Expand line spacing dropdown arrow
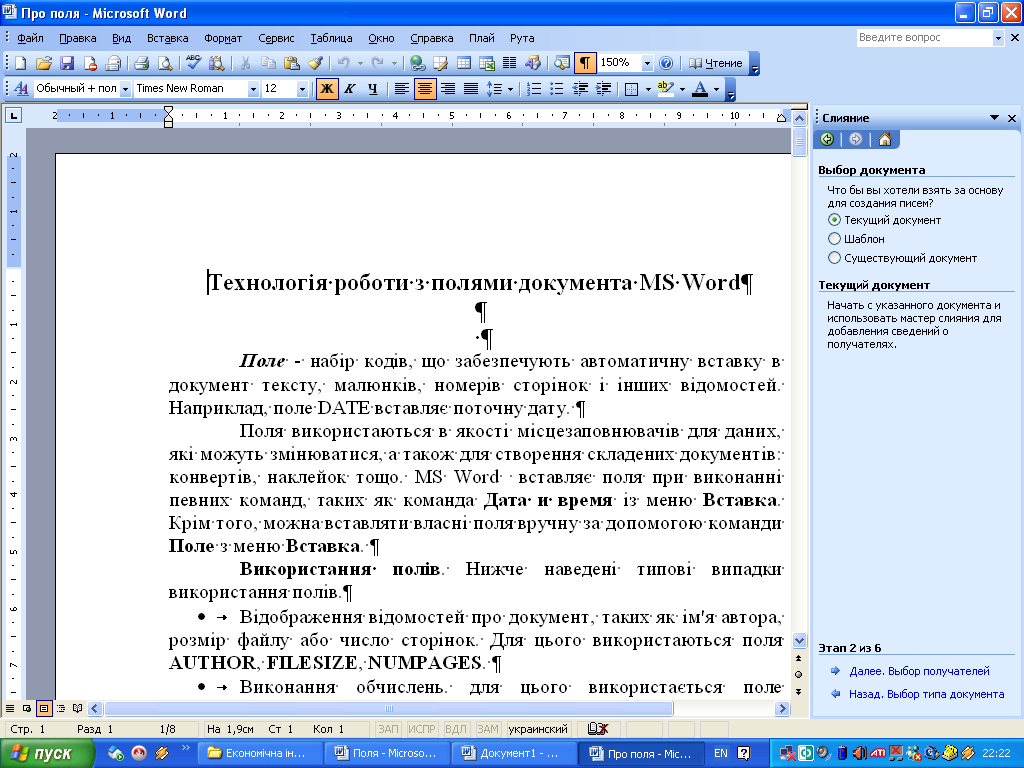The height and width of the screenshot is (768, 1024). [510, 88]
